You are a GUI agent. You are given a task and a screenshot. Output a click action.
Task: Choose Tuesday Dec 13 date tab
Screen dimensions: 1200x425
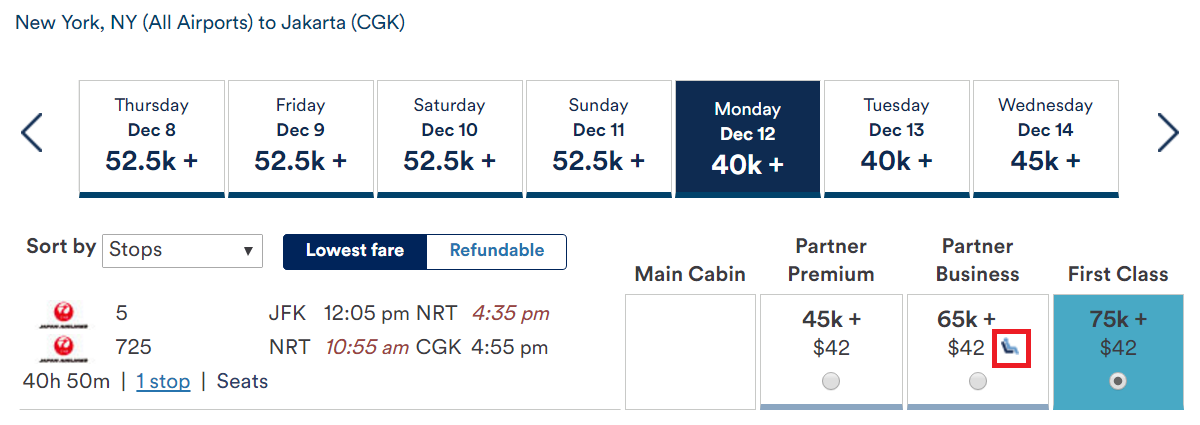click(x=897, y=138)
